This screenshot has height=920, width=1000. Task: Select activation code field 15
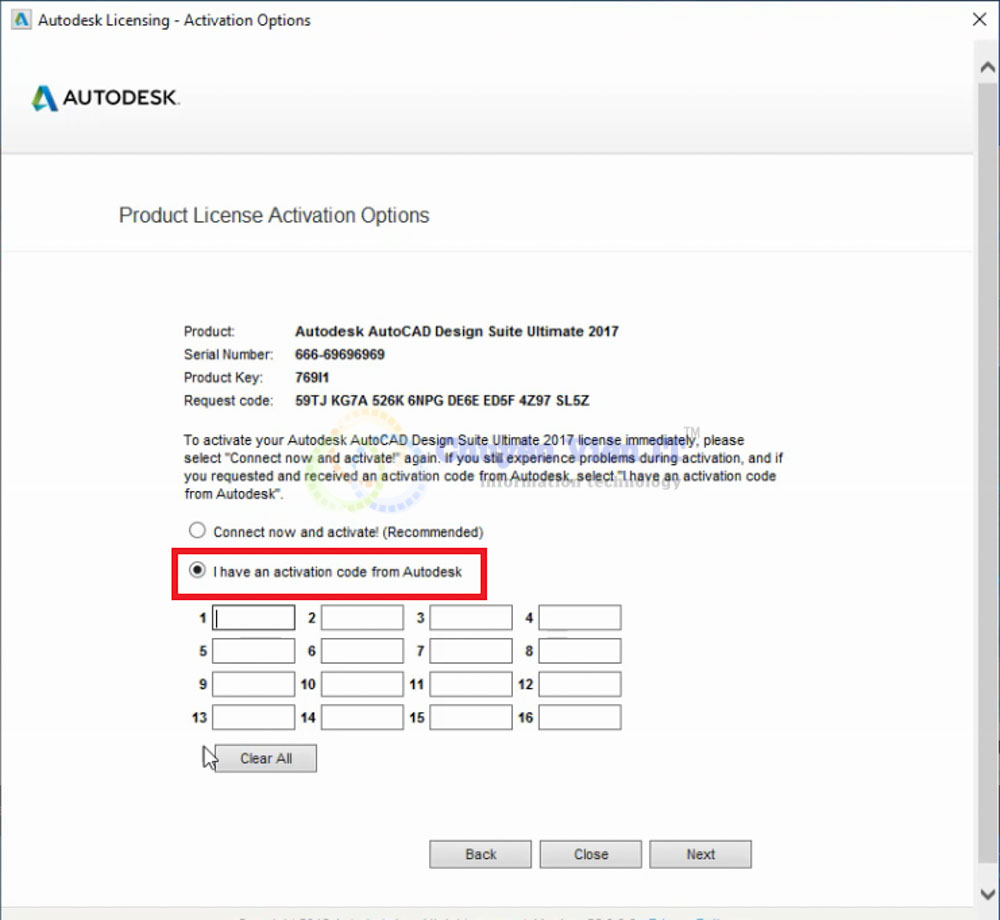point(471,717)
